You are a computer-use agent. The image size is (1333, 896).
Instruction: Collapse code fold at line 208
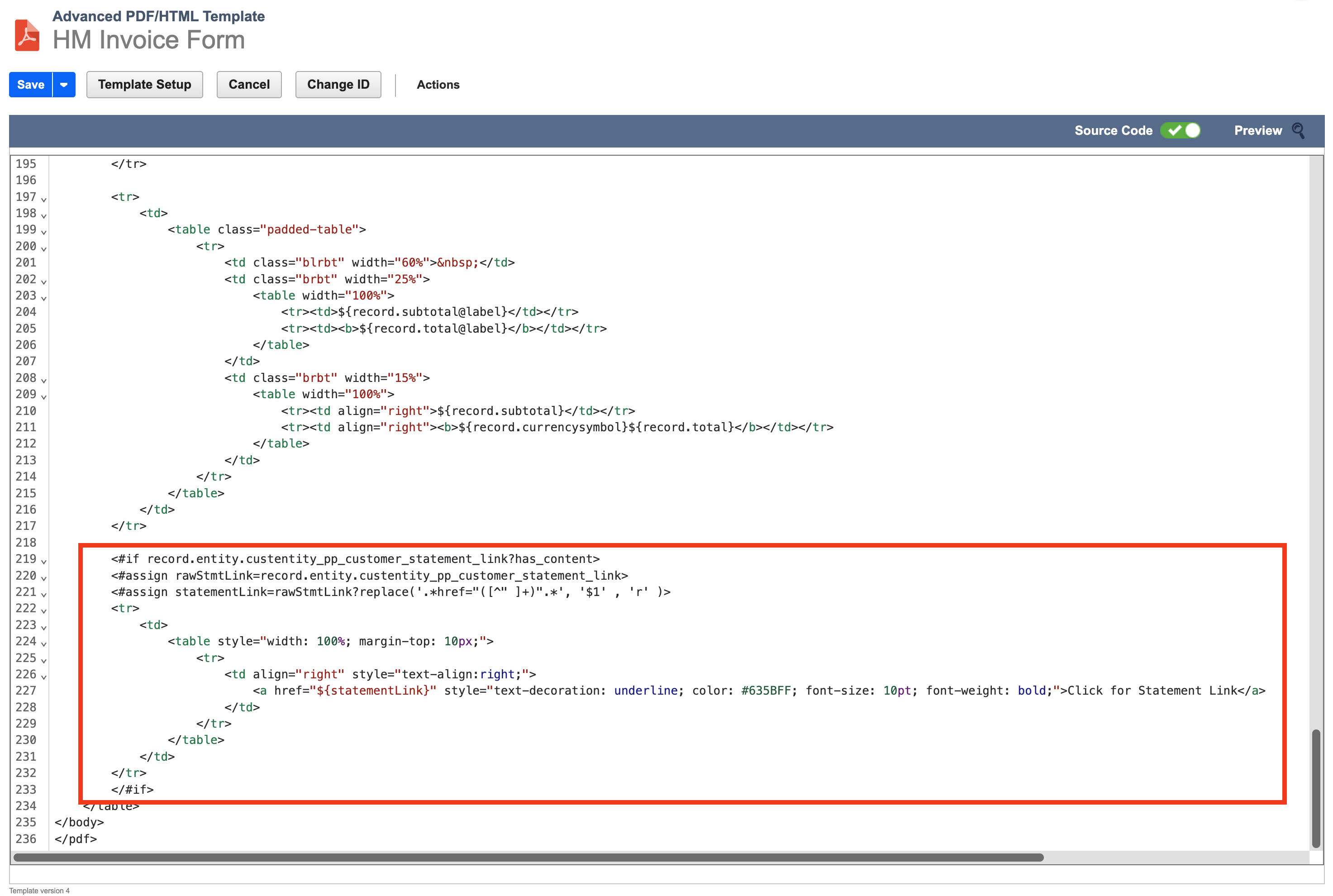click(x=43, y=381)
